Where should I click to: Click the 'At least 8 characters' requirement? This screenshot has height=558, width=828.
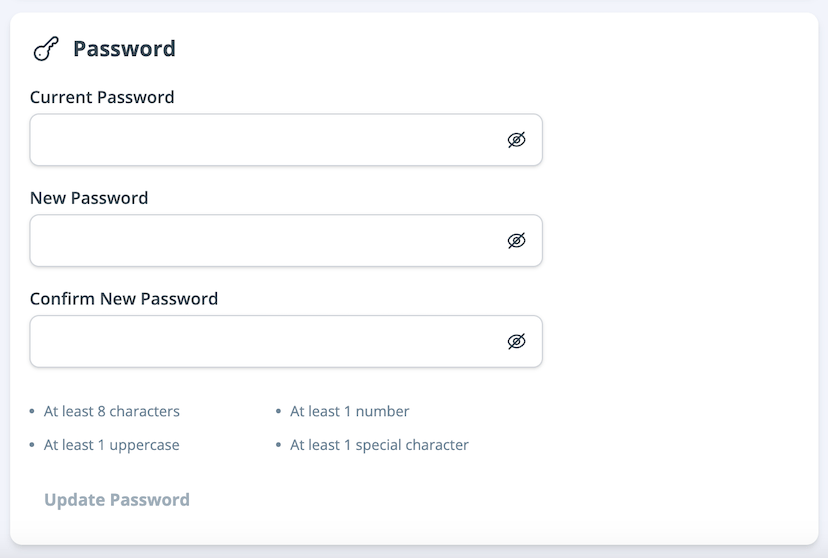pyautogui.click(x=112, y=411)
